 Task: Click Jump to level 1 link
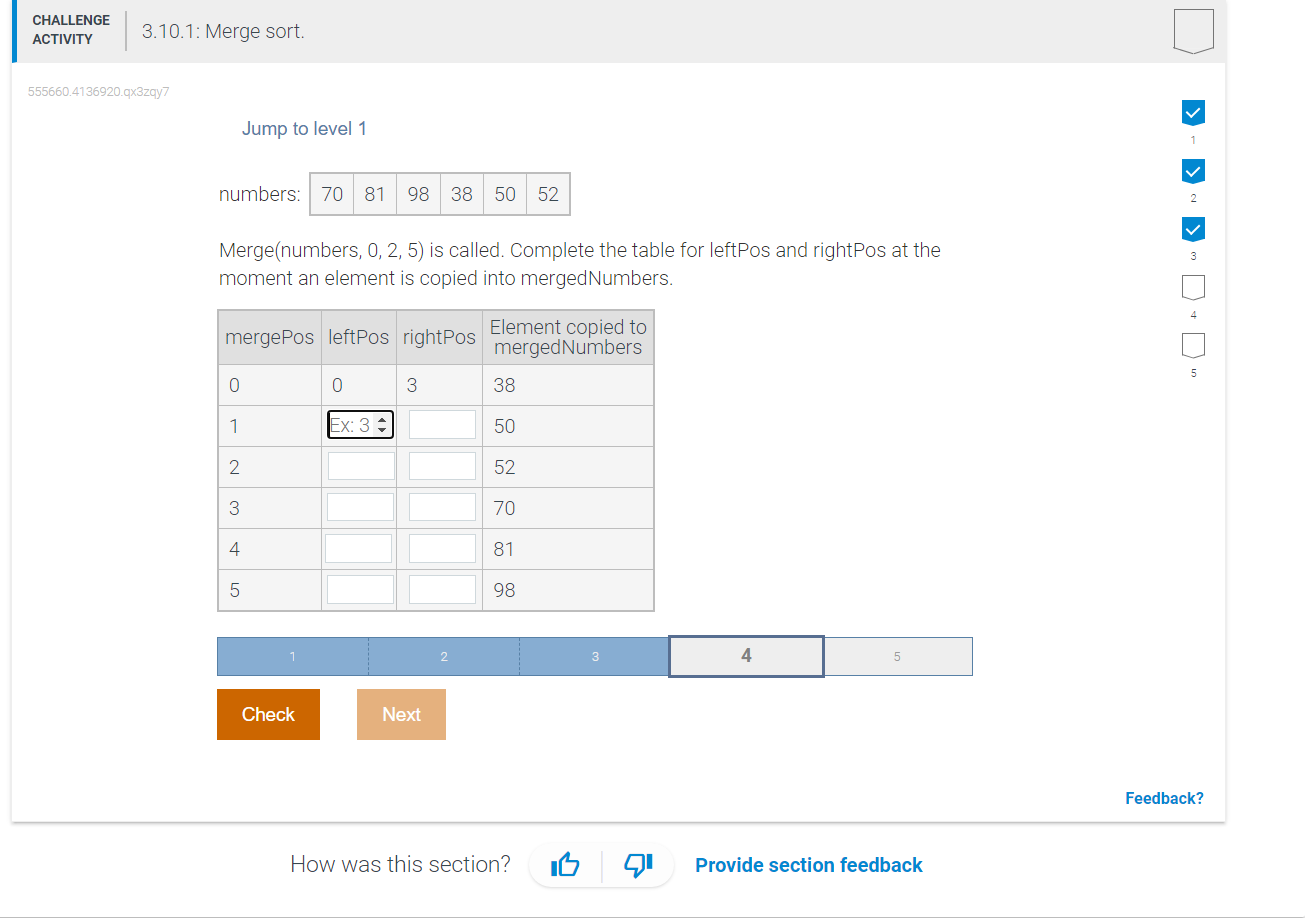304,129
